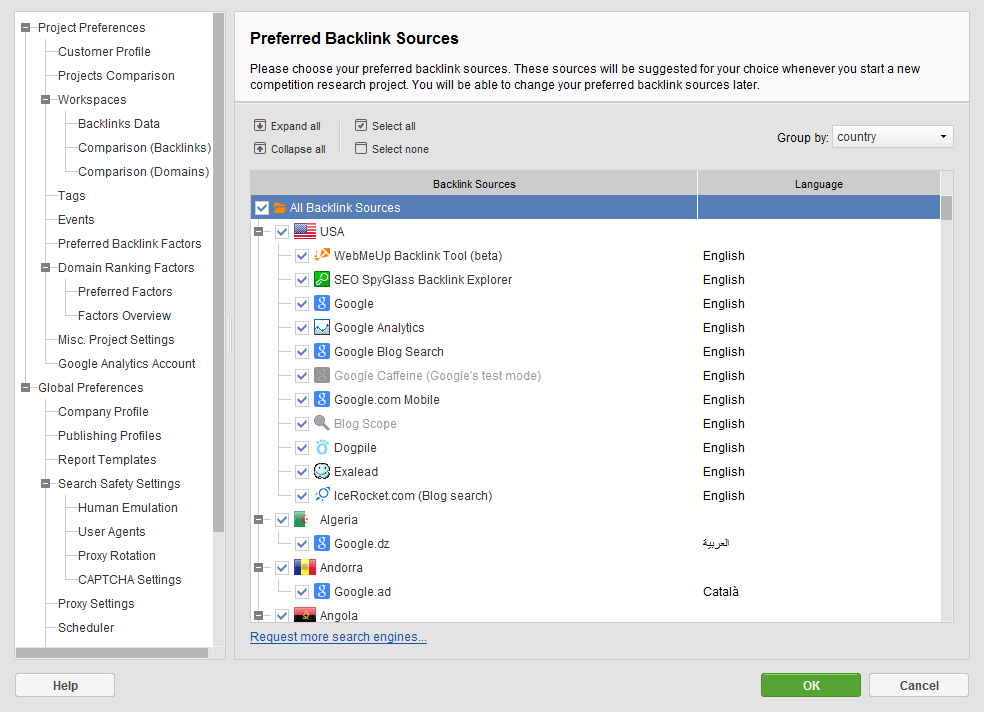Click the WebMeUp Backlink Tool icon
Image resolution: width=984 pixels, height=712 pixels.
tap(322, 255)
